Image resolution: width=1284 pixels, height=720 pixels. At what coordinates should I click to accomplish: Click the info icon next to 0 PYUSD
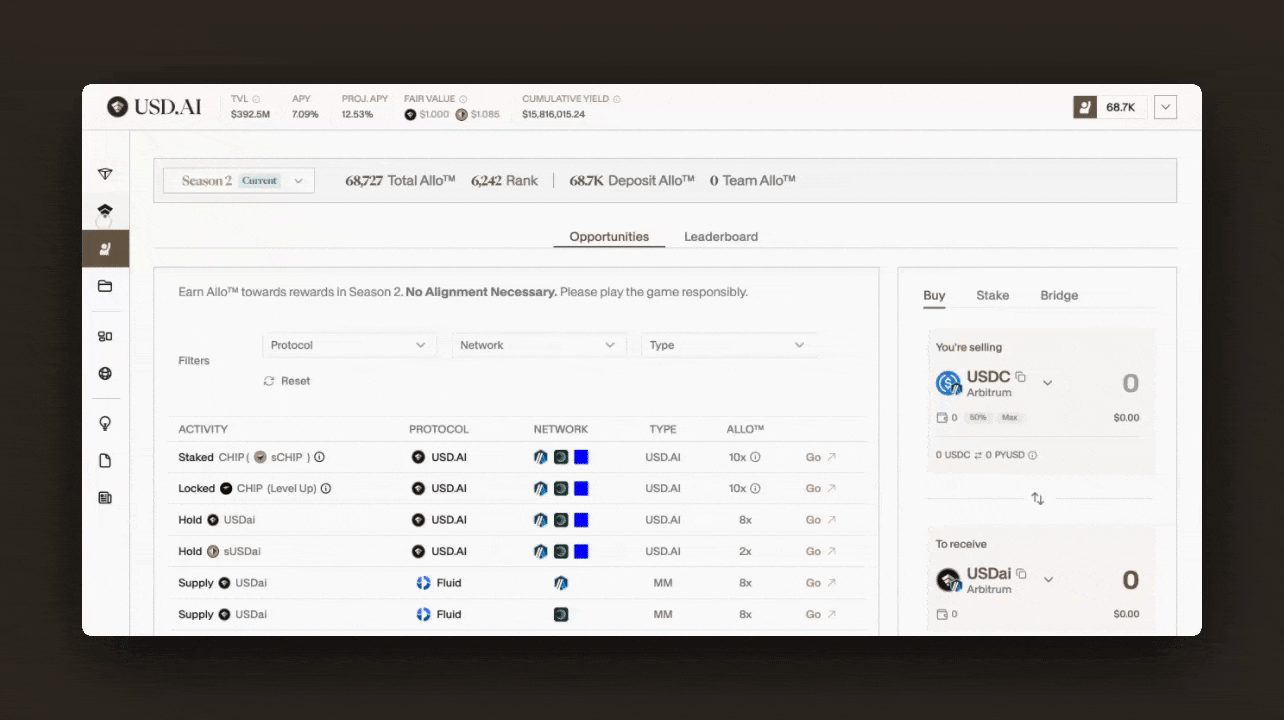[1032, 455]
